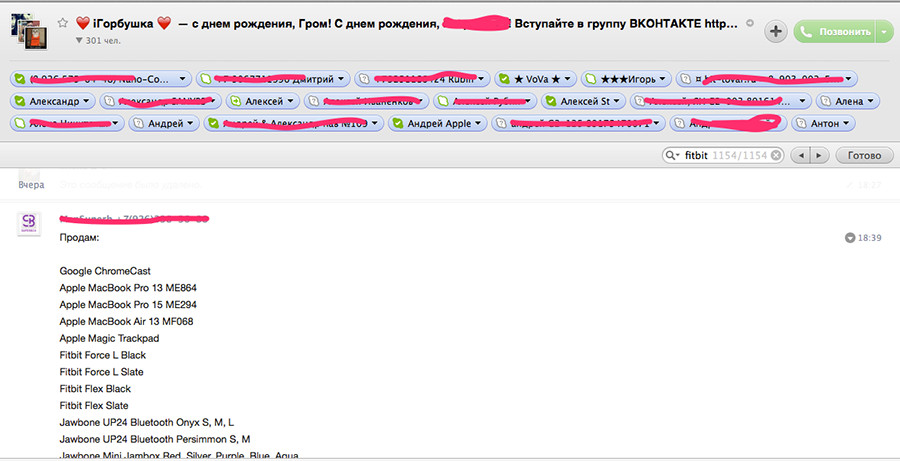Click the Apple MacBook Air 13 MF068 line
The height and width of the screenshot is (461, 900).
126,321
